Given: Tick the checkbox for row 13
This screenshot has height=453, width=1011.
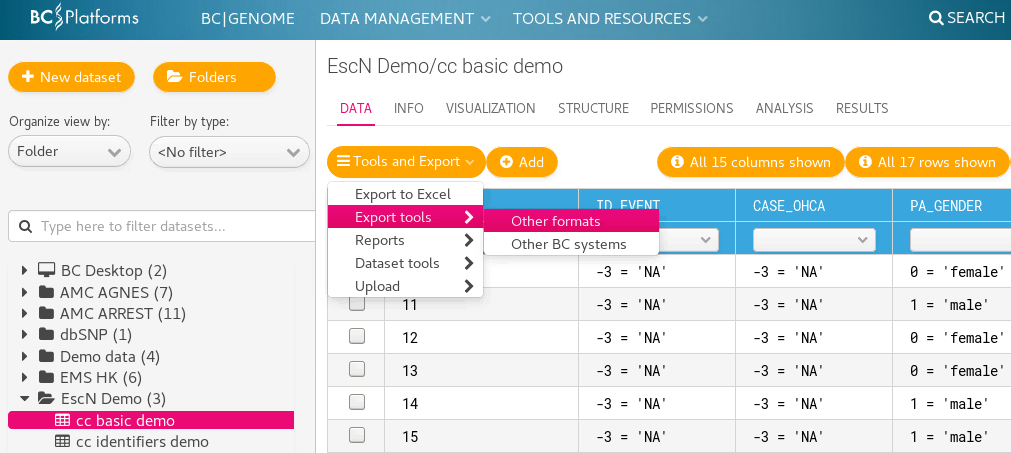Looking at the screenshot, I should click(357, 369).
